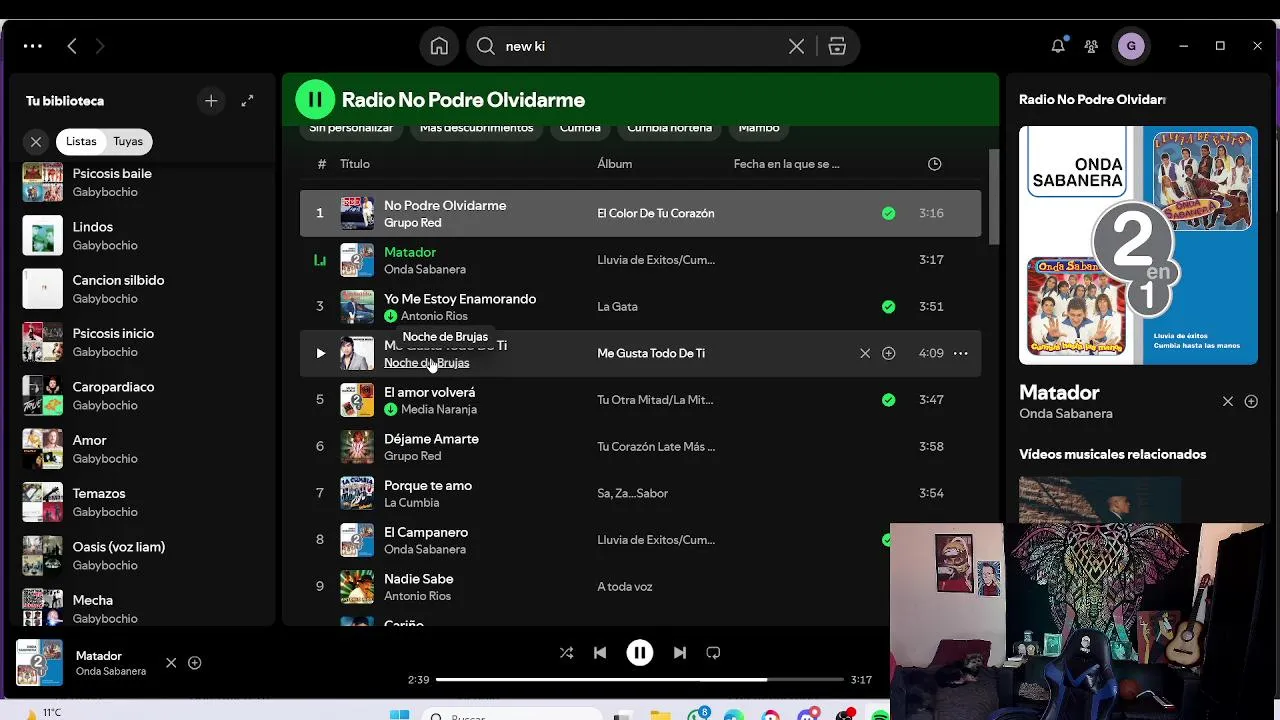Go back with the left arrow
This screenshot has width=1280, height=720.
[72, 46]
